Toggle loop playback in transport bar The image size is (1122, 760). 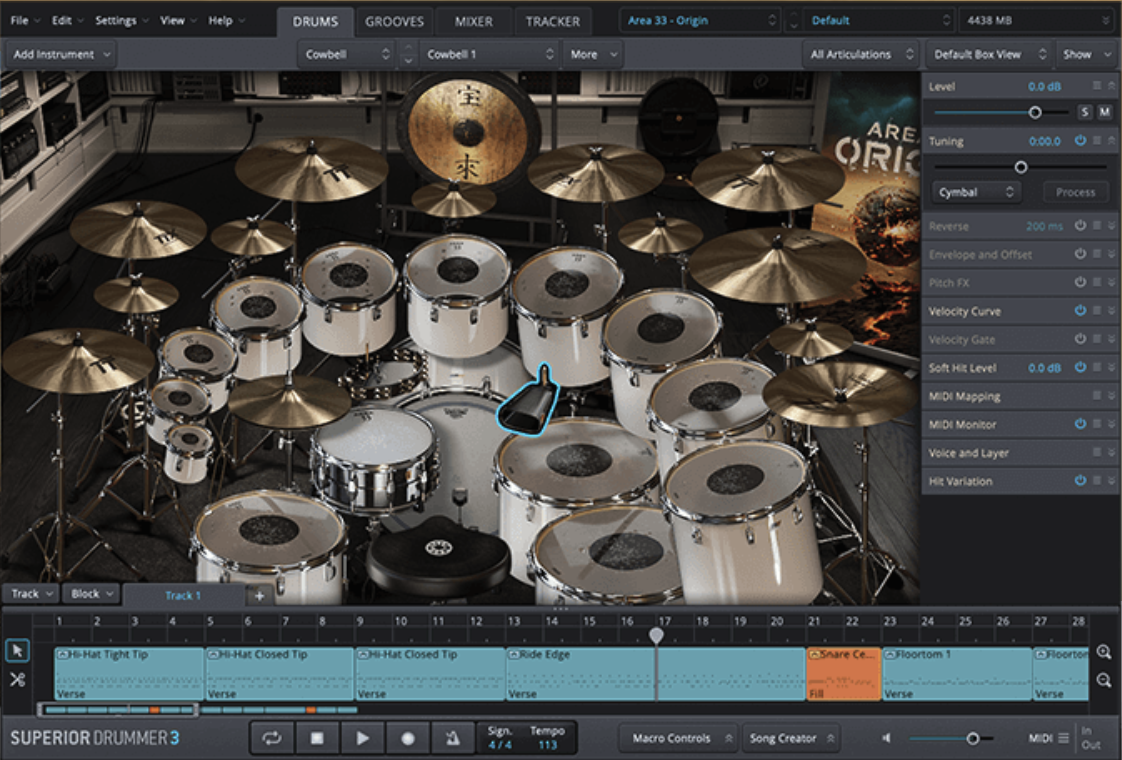click(272, 738)
